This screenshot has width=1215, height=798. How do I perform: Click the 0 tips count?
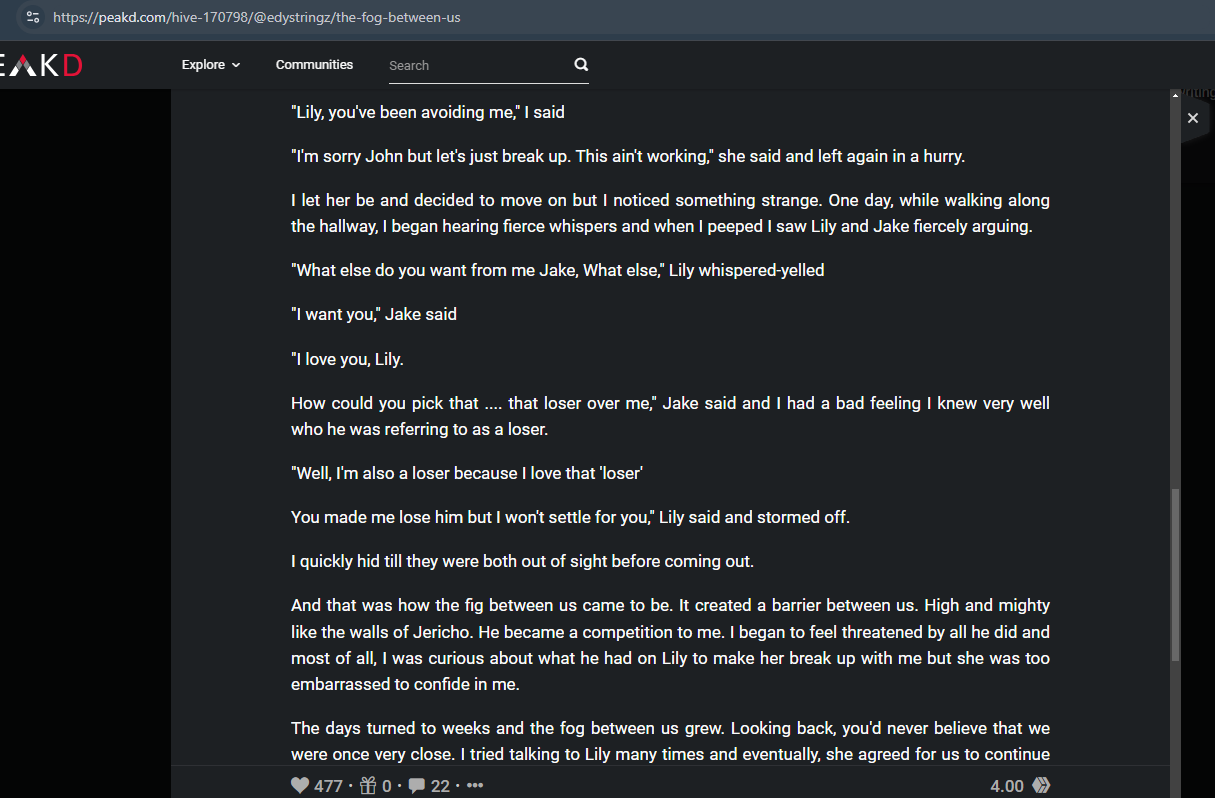click(386, 786)
